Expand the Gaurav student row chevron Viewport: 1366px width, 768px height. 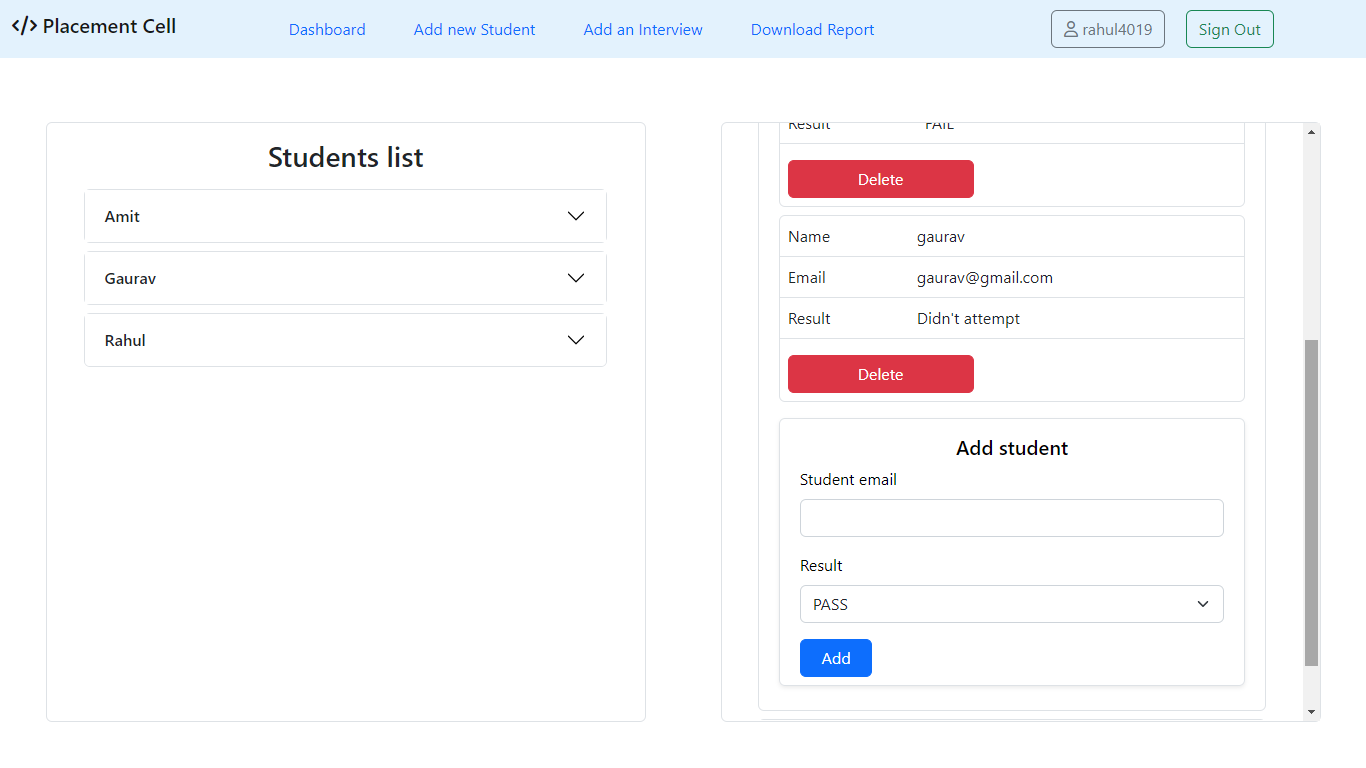click(x=576, y=278)
